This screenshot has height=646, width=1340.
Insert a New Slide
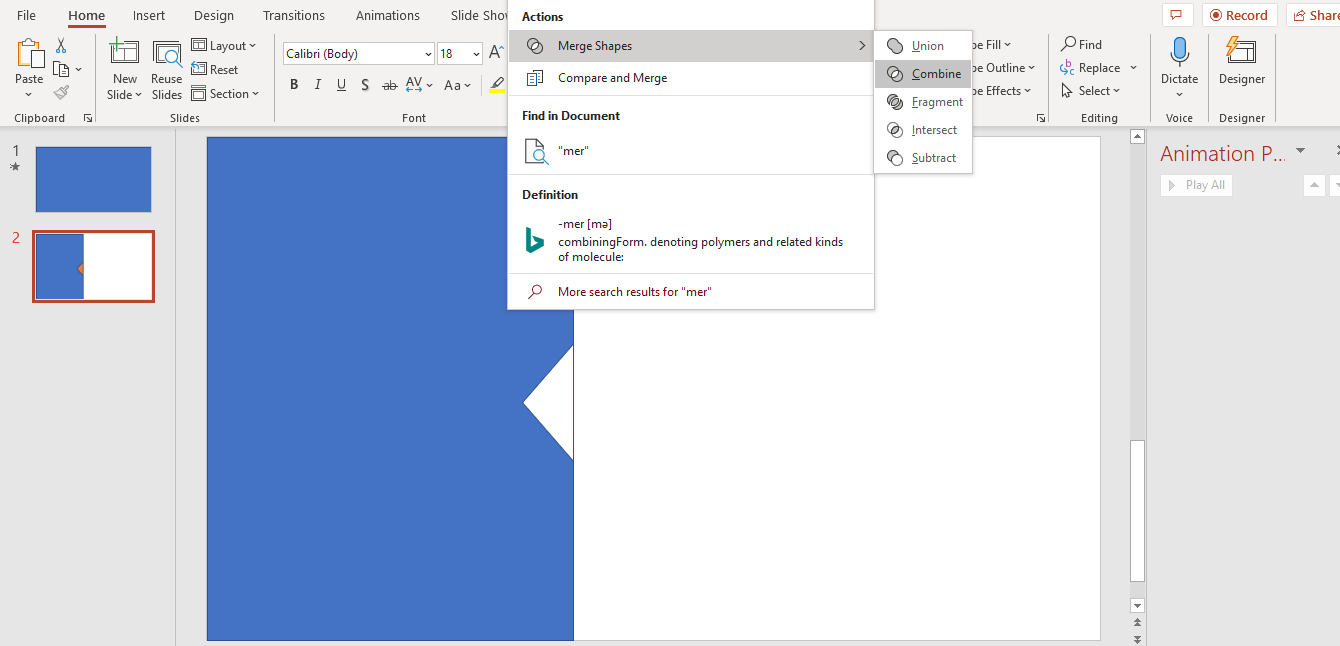[124, 70]
